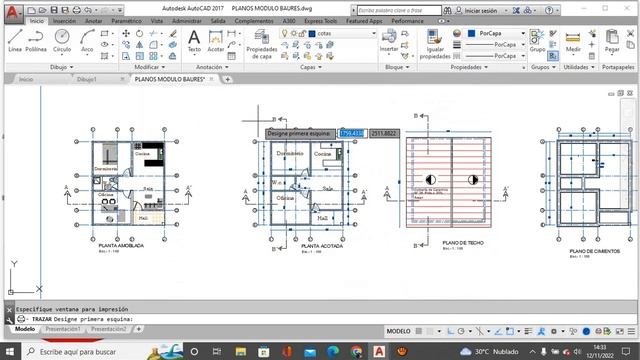The image size is (640, 360).
Task: Click the Array (Matriz) tool icon
Action: coord(153,56)
